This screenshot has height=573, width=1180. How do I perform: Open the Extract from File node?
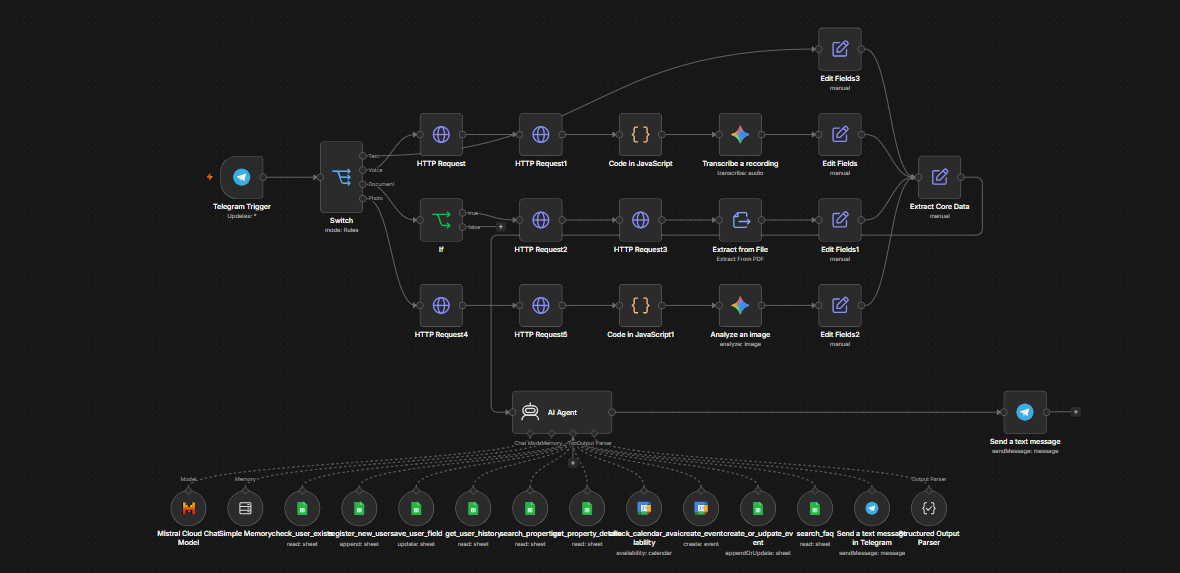coord(741,220)
